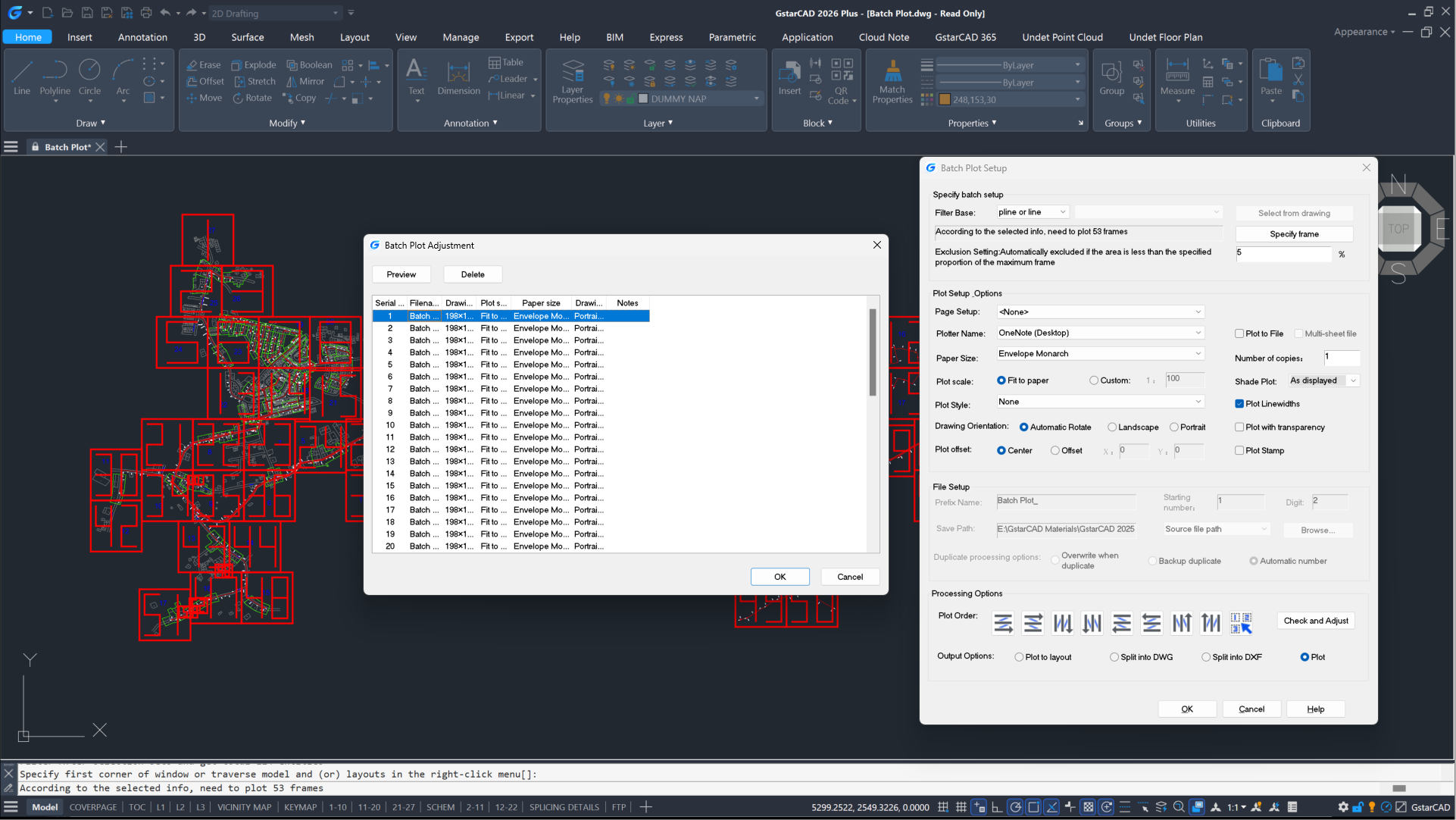Click the Match Properties icon
Viewport: 1456px width, 820px height.
coord(892,72)
